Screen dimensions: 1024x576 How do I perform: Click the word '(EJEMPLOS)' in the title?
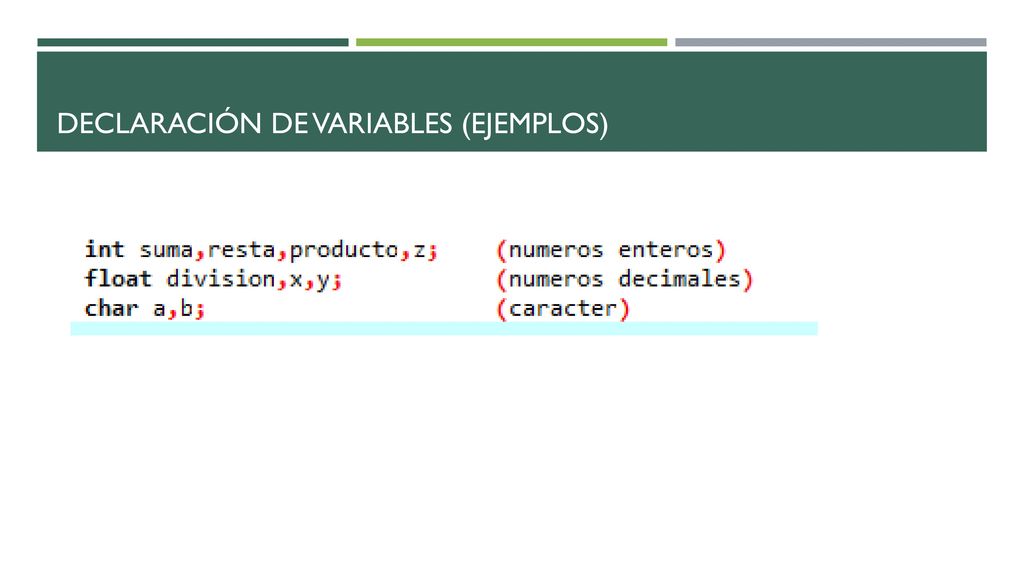click(x=535, y=123)
